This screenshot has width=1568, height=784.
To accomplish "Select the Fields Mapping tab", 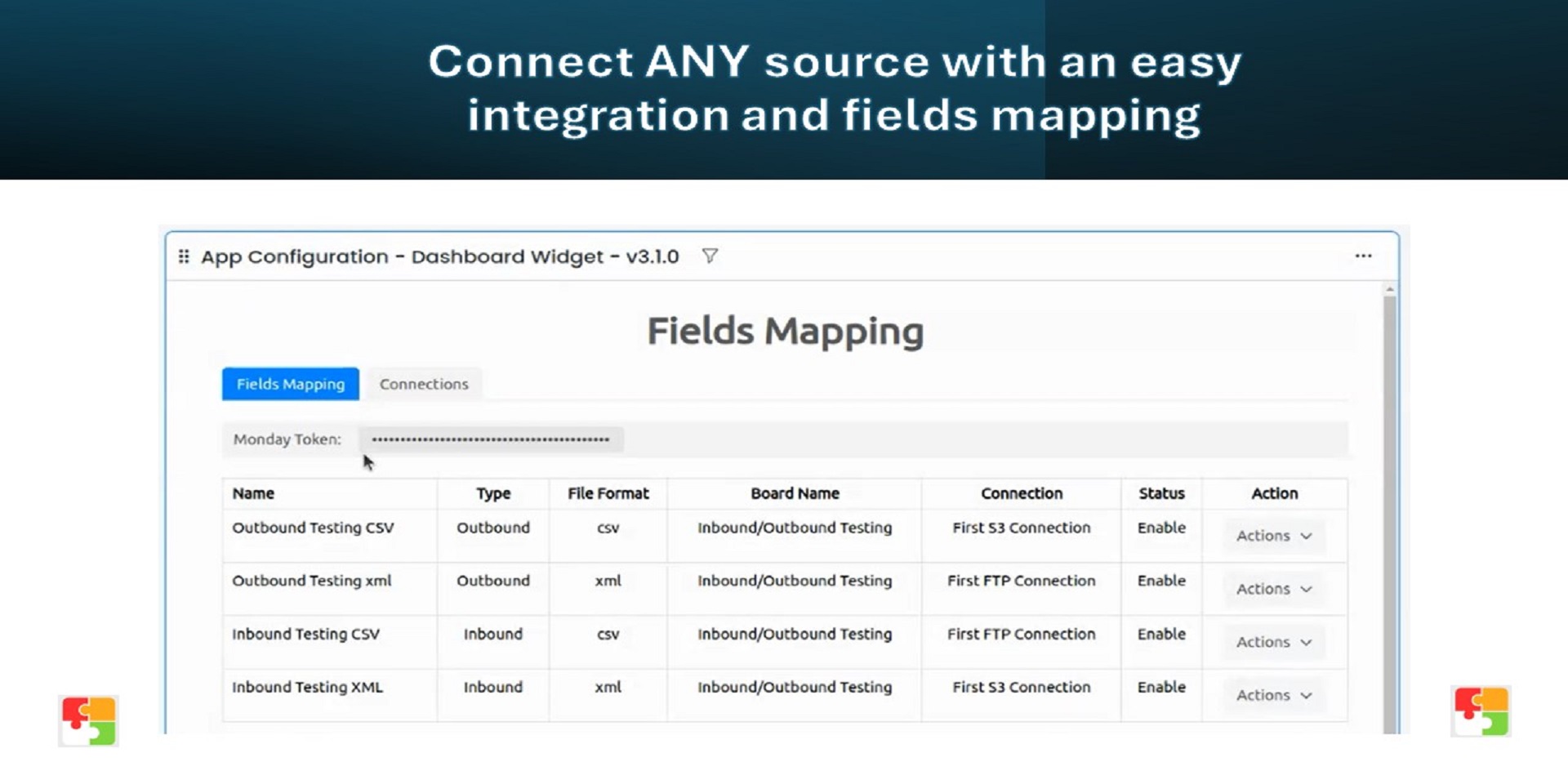I will [290, 384].
